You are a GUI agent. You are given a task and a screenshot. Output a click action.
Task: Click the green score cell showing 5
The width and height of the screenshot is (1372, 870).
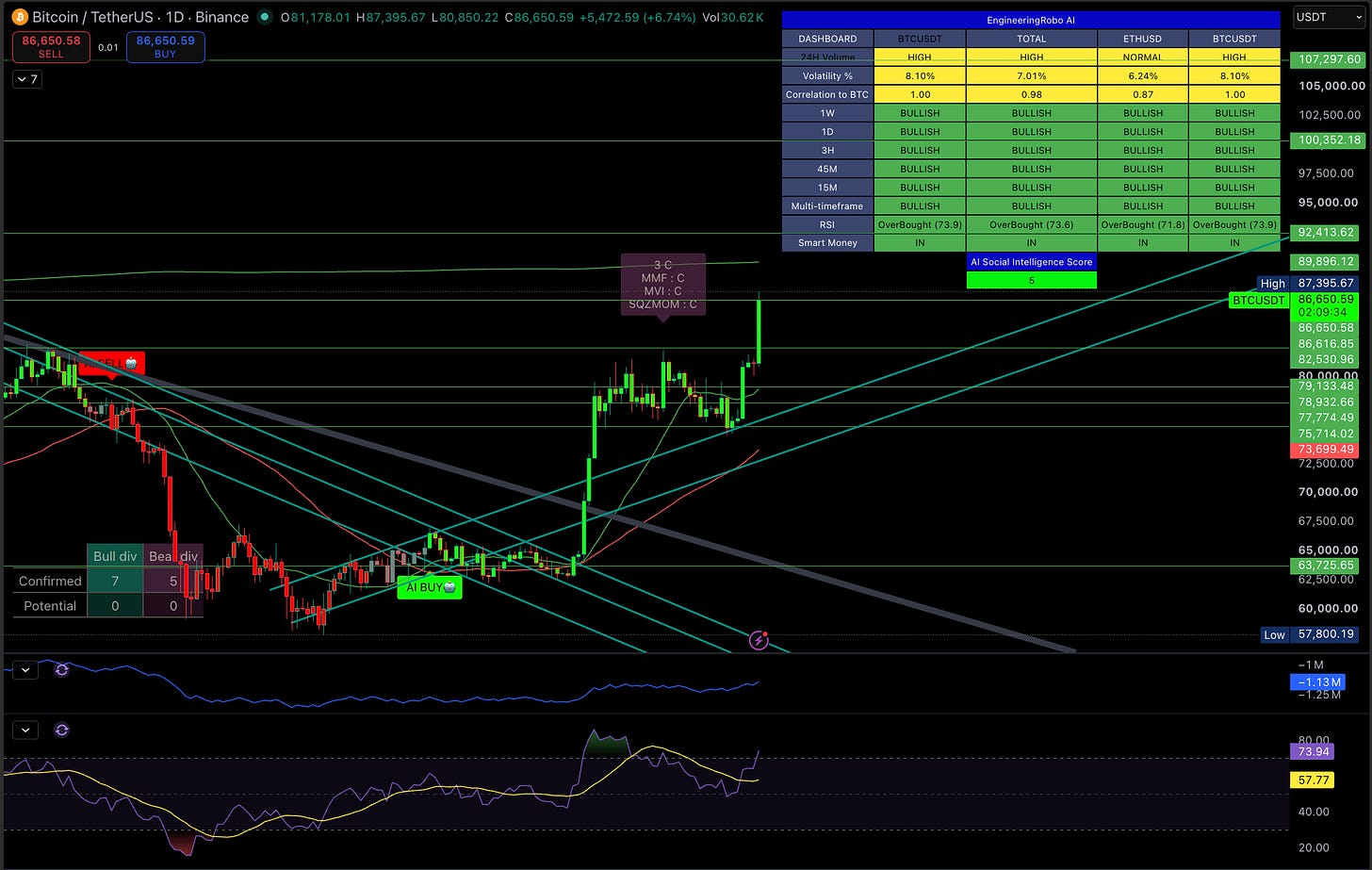click(1032, 280)
